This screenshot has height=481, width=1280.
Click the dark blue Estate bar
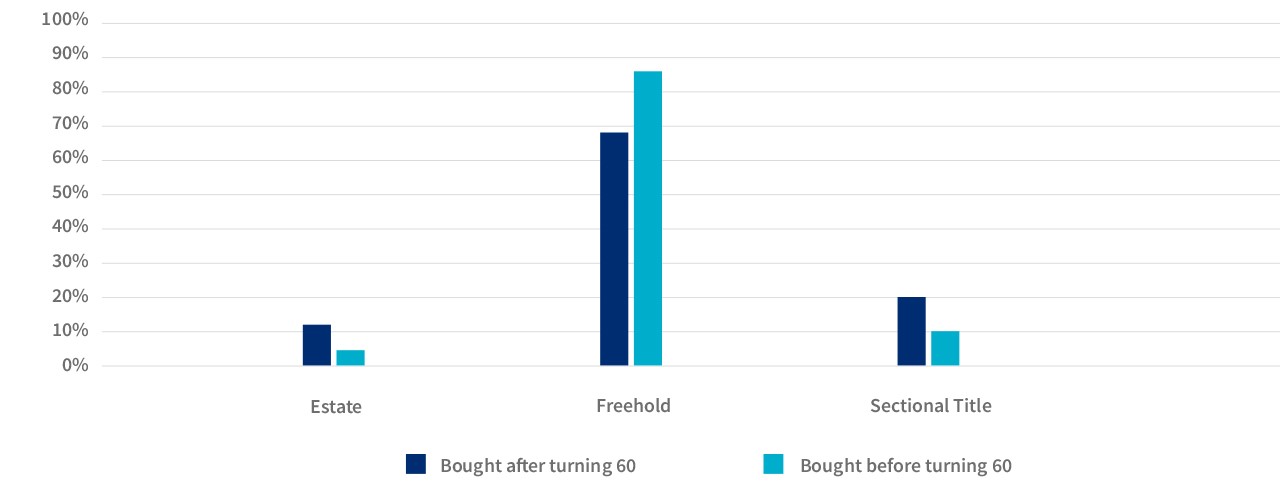coord(317,345)
